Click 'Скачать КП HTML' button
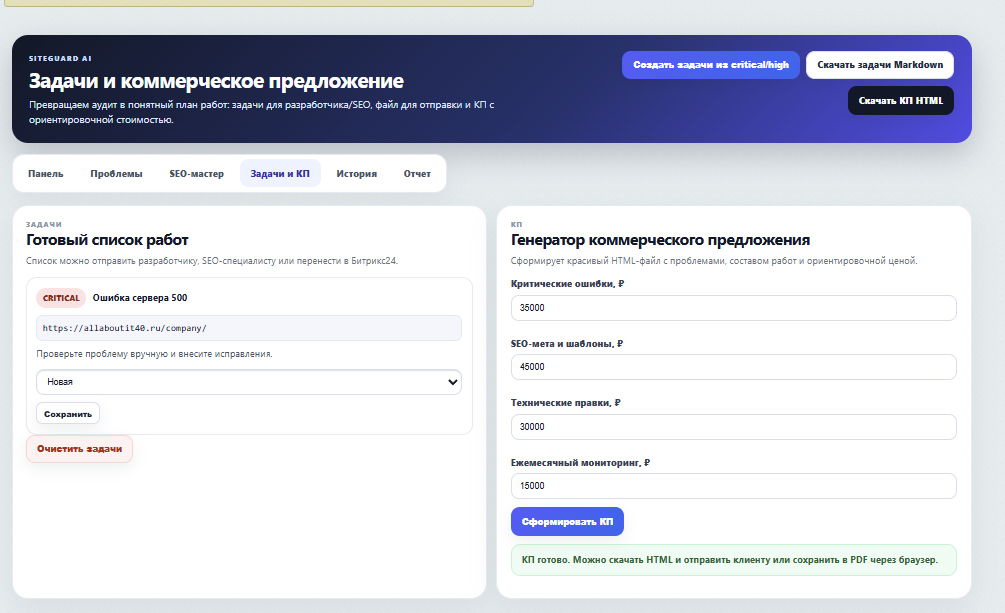Image resolution: width=1005 pixels, height=613 pixels. (901, 101)
